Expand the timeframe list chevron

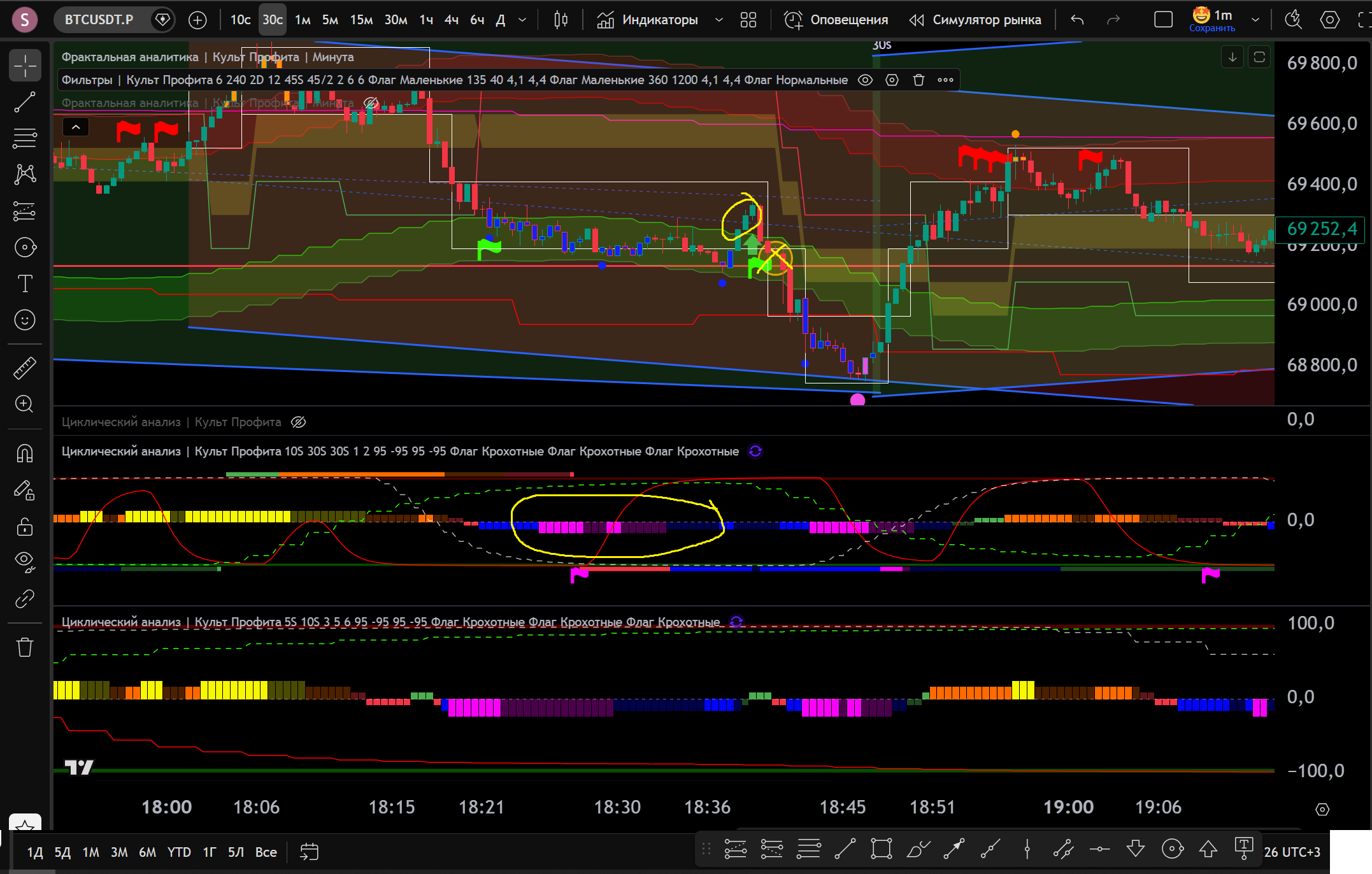522,20
